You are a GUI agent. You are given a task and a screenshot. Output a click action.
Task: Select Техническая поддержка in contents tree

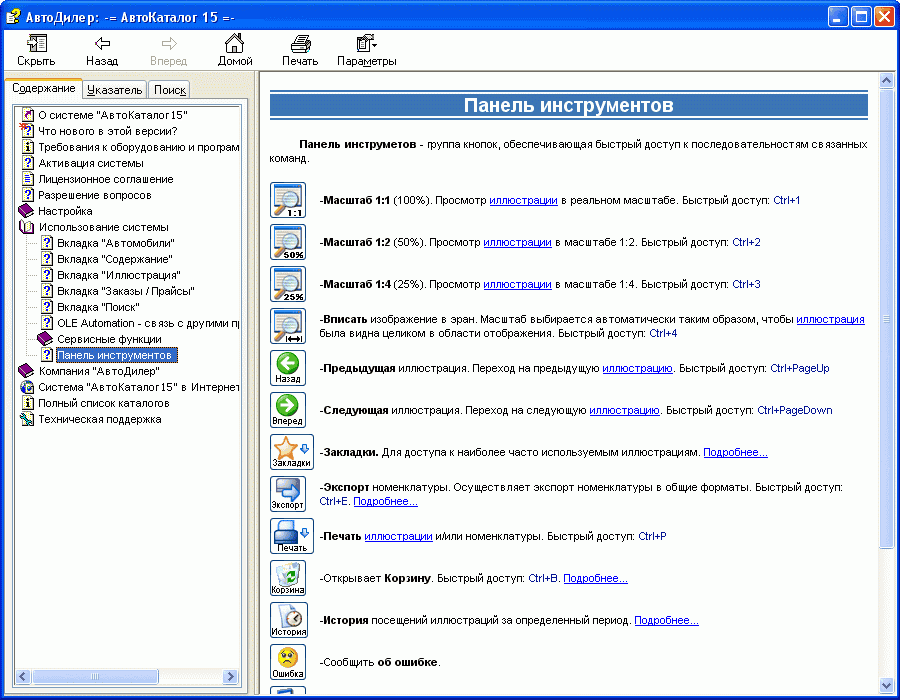[x=99, y=419]
